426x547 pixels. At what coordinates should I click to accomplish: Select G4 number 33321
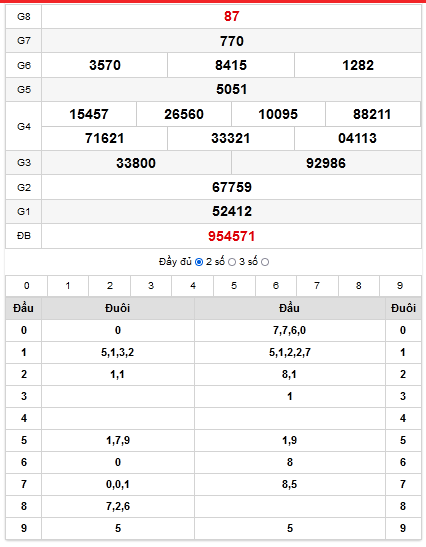point(231,138)
